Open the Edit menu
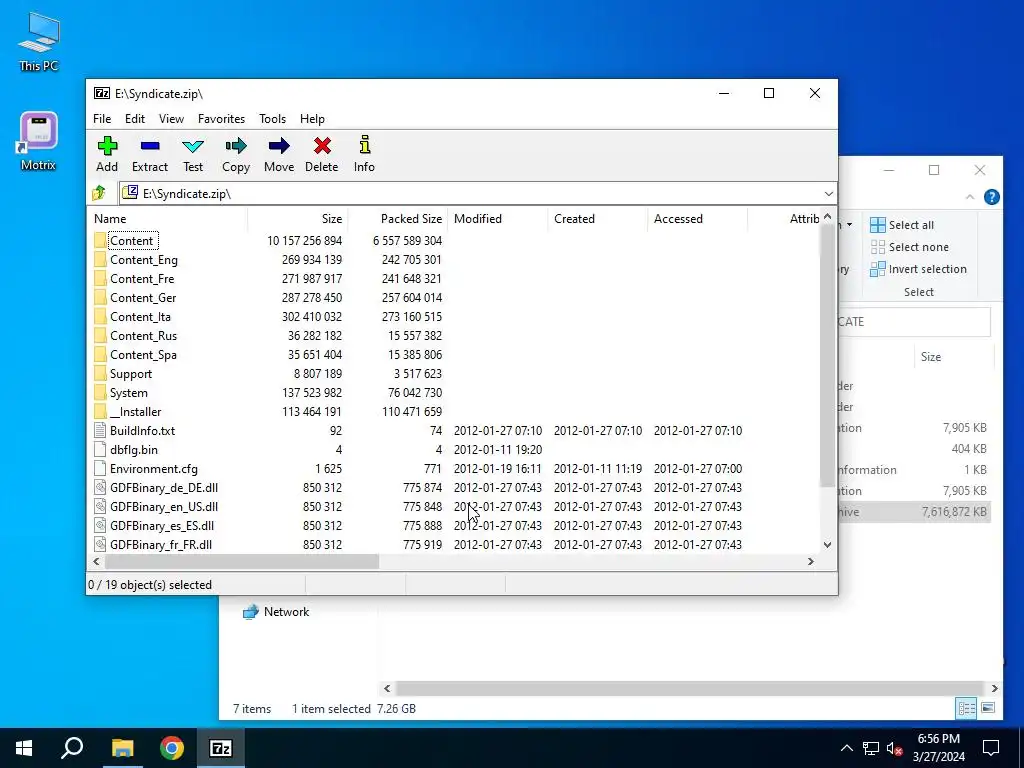The width and height of the screenshot is (1024, 768). [135, 119]
